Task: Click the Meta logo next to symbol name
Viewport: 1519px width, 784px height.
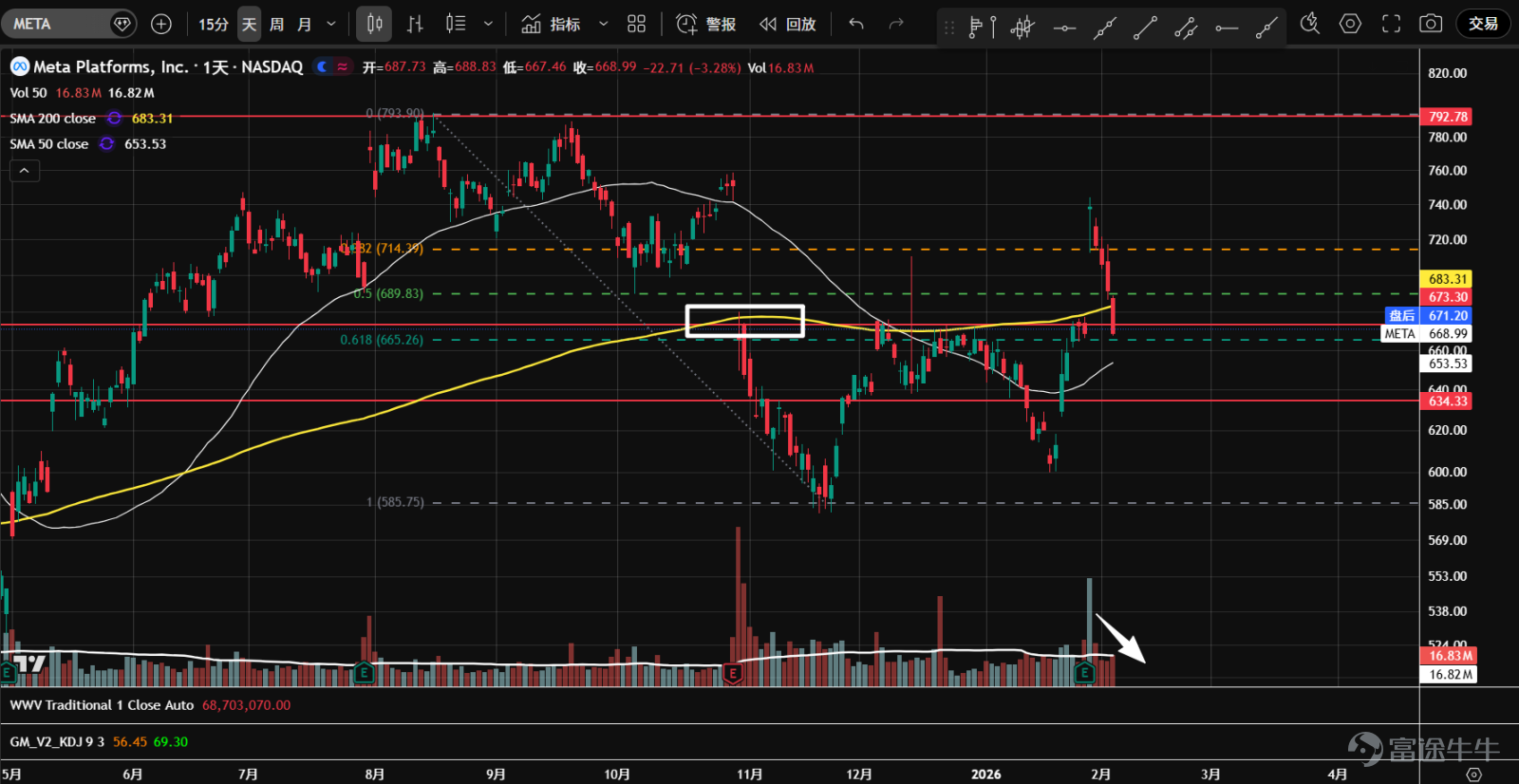Action: point(19,66)
